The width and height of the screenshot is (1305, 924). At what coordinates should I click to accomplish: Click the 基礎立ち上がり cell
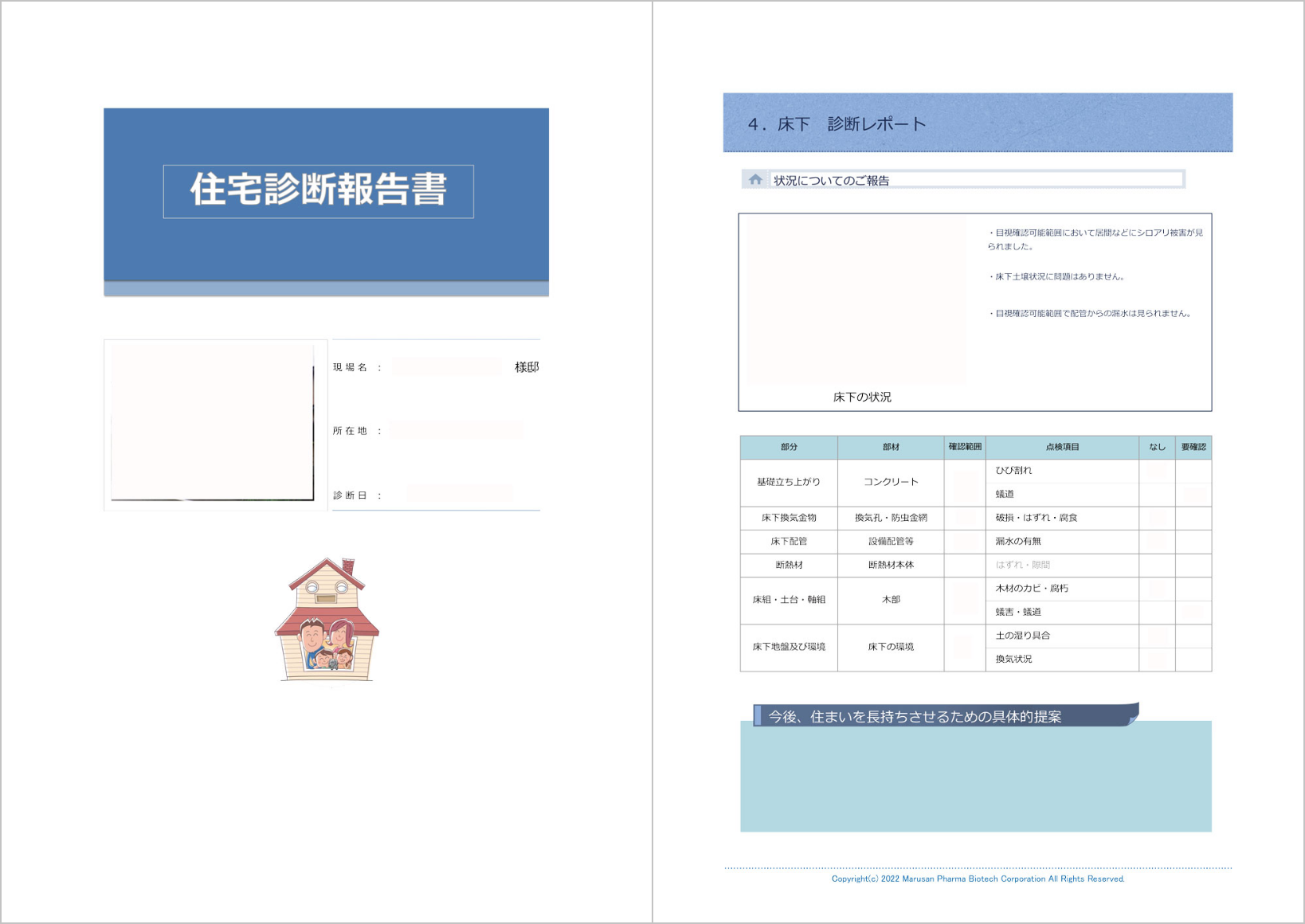(789, 482)
